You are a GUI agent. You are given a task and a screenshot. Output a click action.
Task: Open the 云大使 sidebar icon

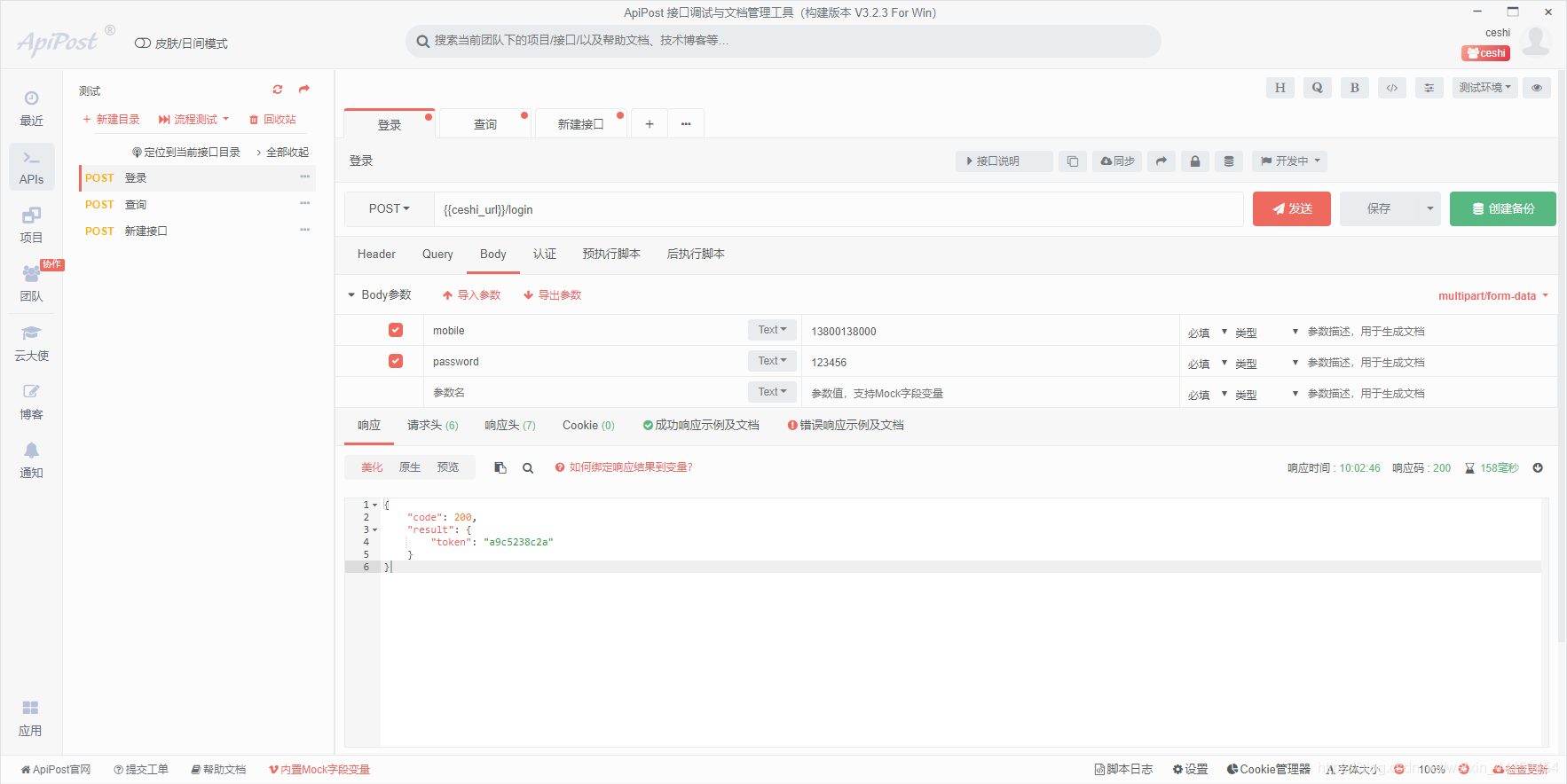31,343
